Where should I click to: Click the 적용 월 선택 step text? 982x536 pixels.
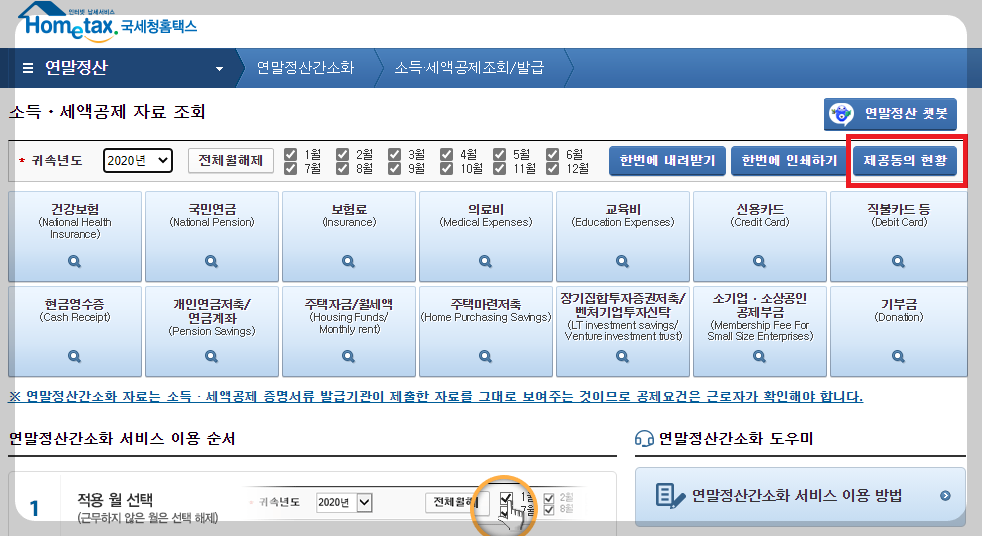click(115, 500)
